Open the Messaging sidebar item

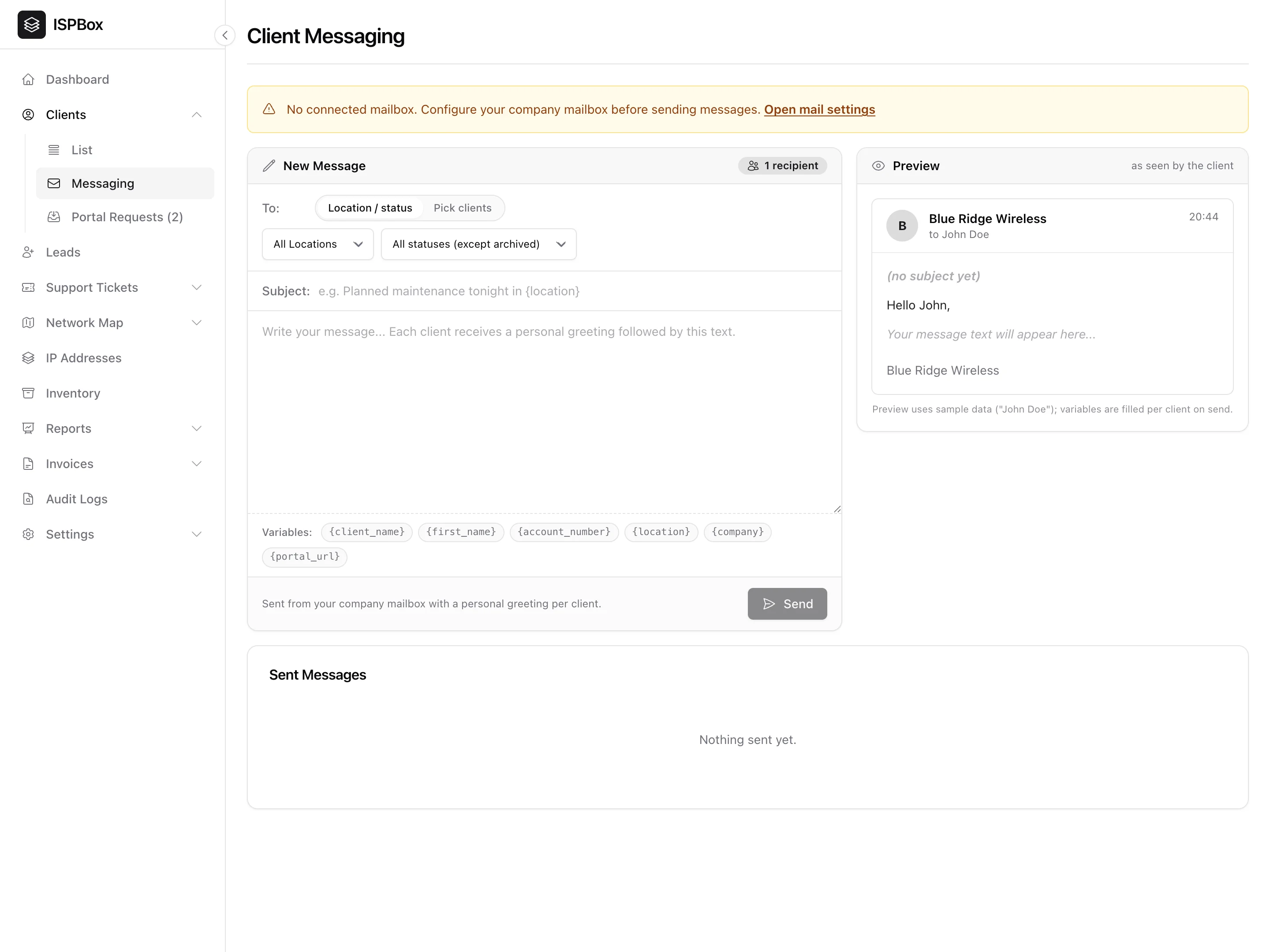125,184
